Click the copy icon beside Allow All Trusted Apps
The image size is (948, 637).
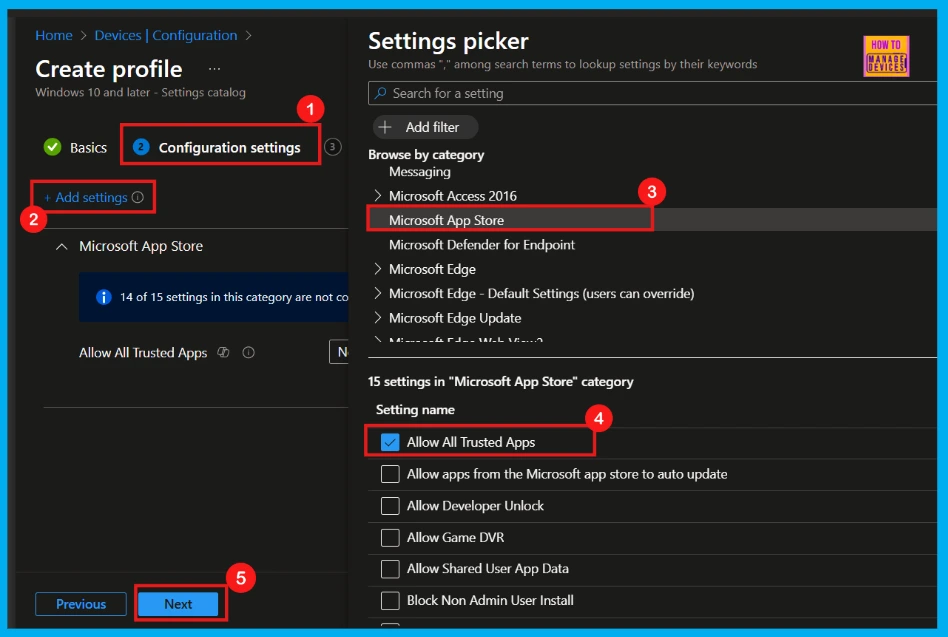tap(224, 352)
